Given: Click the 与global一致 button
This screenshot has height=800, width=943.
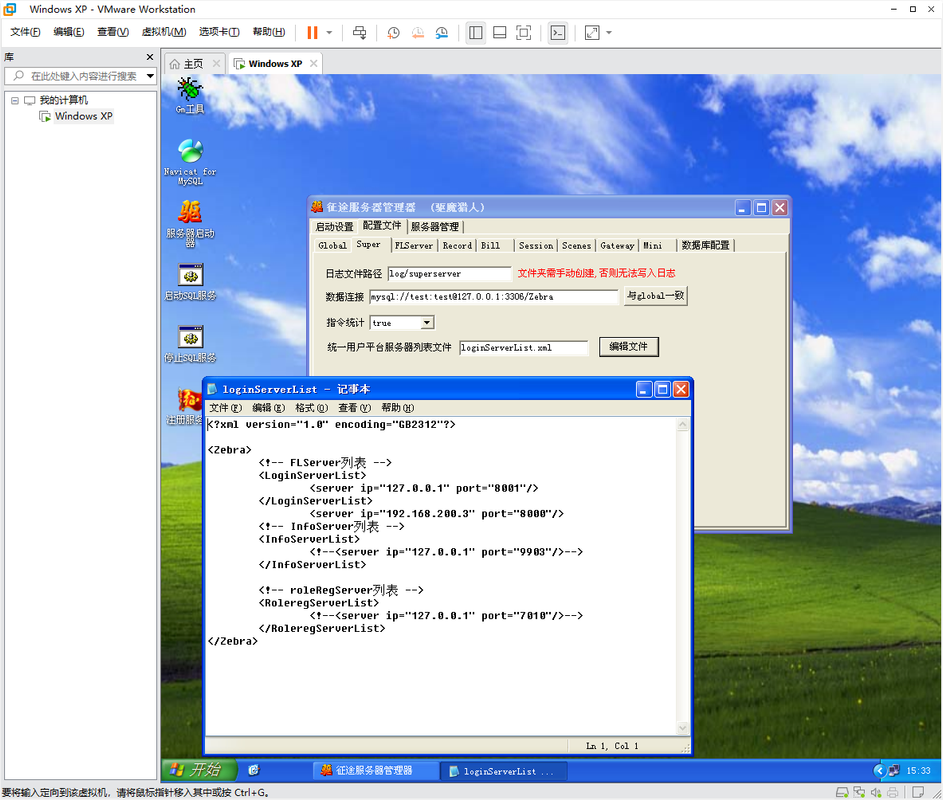Looking at the screenshot, I should pyautogui.click(x=656, y=296).
